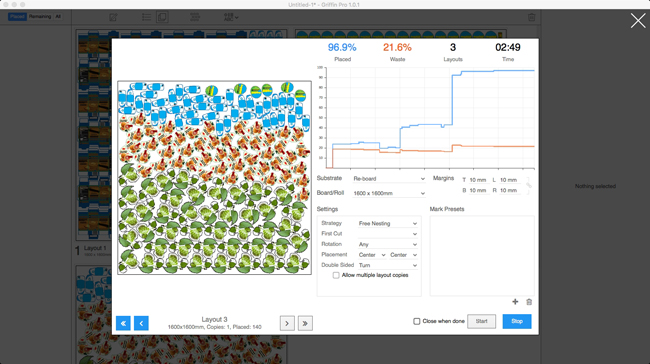Go to the previous layout
This screenshot has width=650, height=364.
click(141, 323)
